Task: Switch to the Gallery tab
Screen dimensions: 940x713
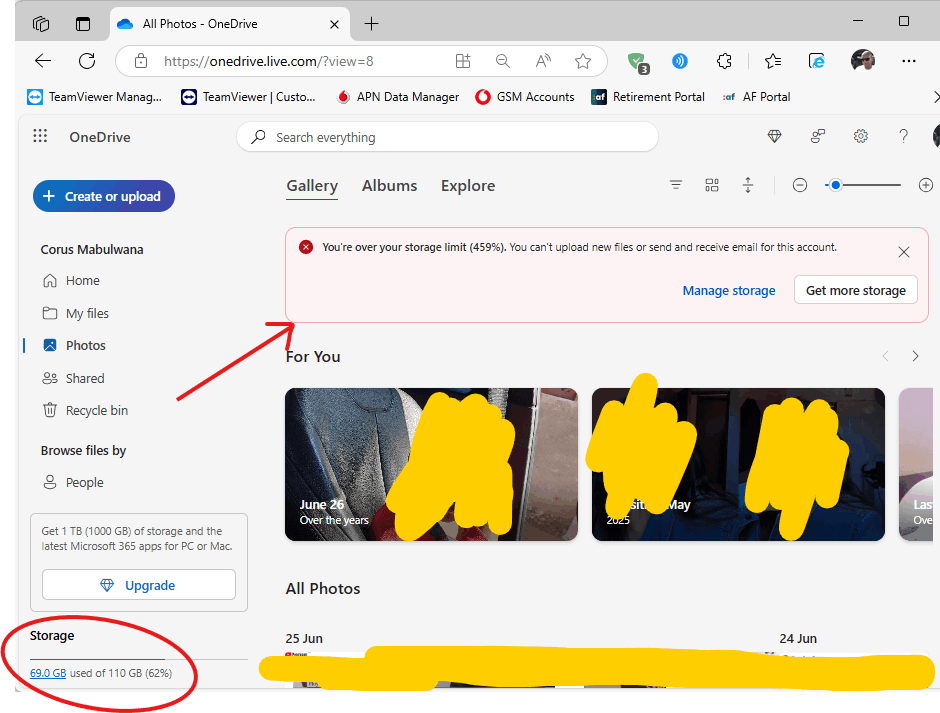Action: pyautogui.click(x=312, y=186)
